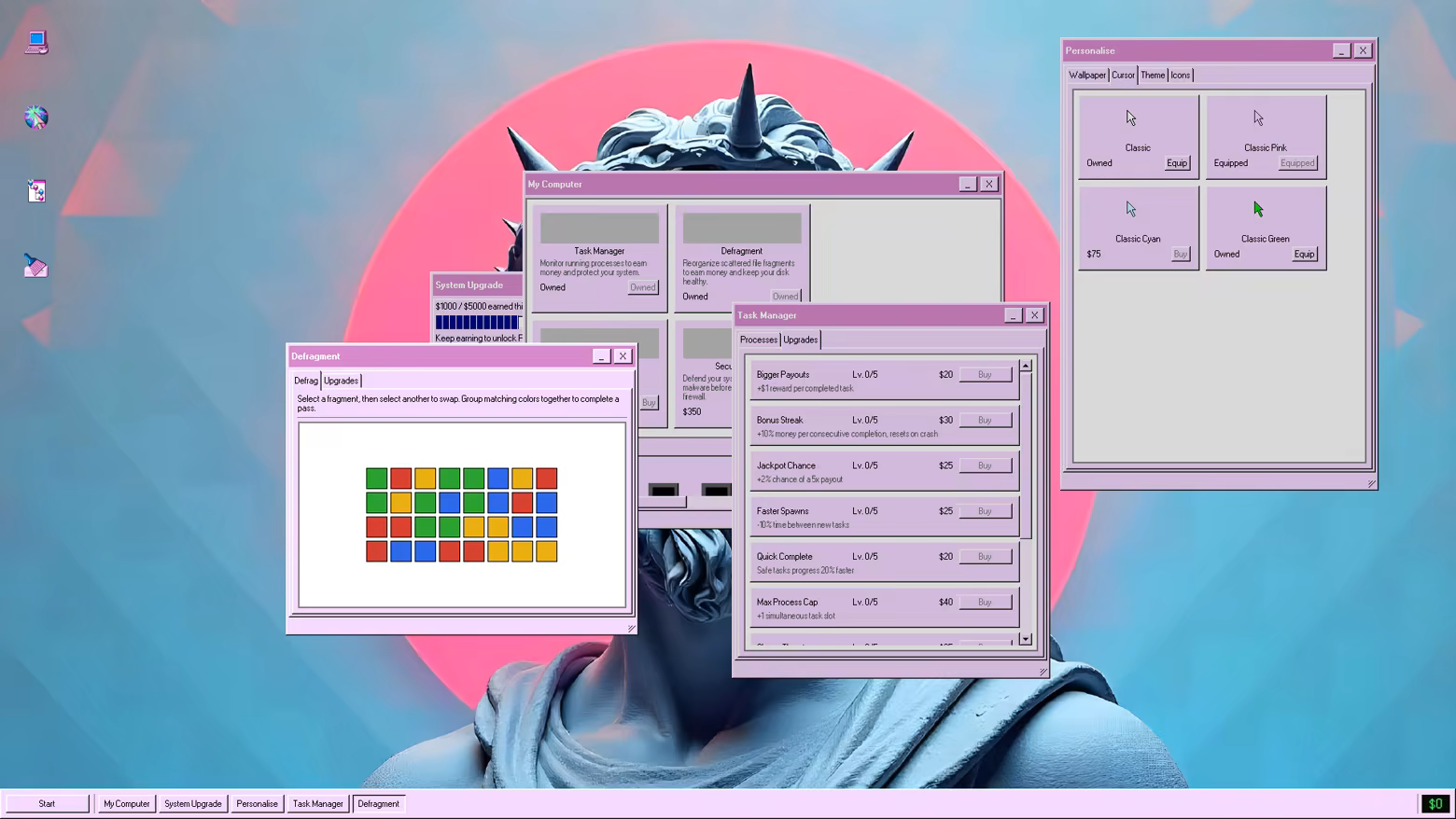Minimize the Defragment window
1456x819 pixels.
[x=601, y=356]
